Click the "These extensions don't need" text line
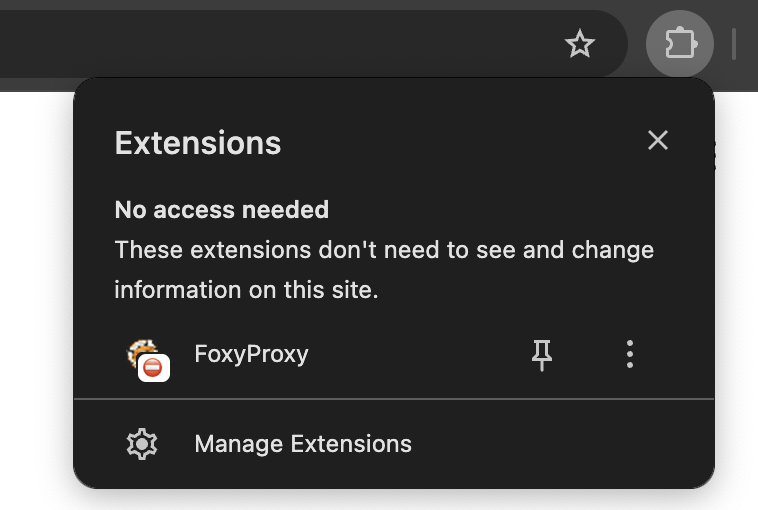Screen dimensions: 758x510 point(384,250)
